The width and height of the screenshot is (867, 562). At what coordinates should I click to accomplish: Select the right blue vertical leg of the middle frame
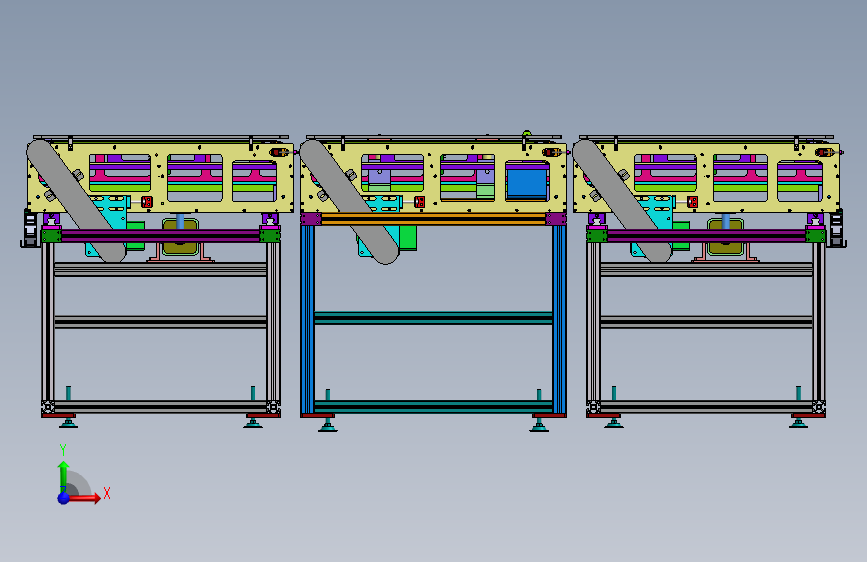[x=559, y=320]
